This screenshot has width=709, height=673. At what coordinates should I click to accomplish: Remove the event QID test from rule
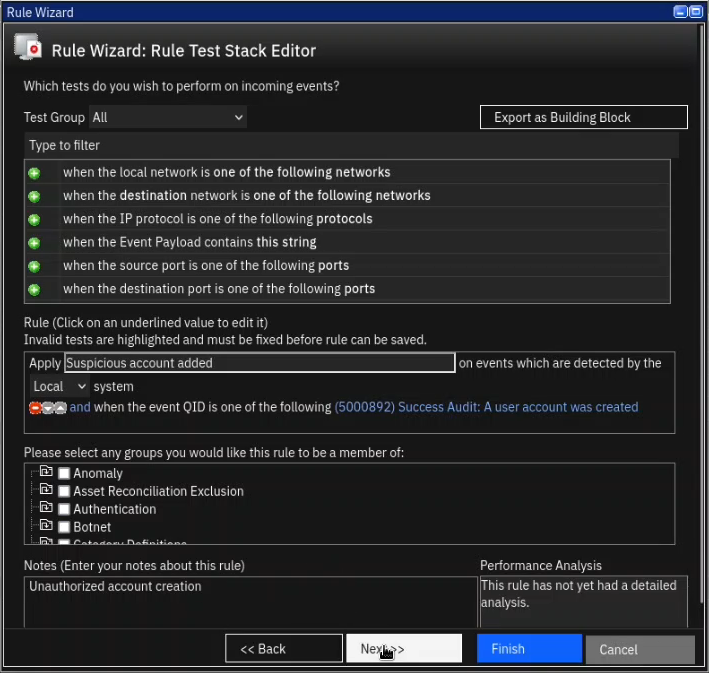(x=36, y=408)
